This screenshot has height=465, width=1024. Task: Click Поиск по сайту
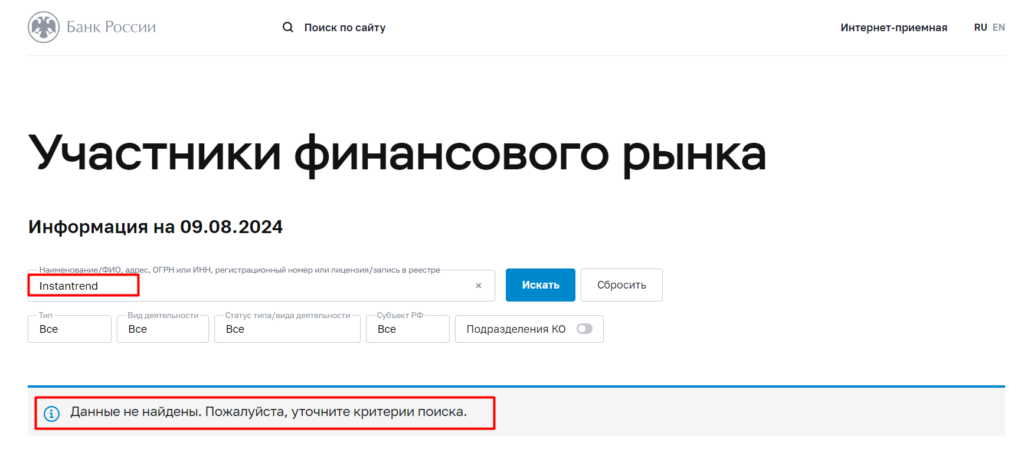pos(345,27)
